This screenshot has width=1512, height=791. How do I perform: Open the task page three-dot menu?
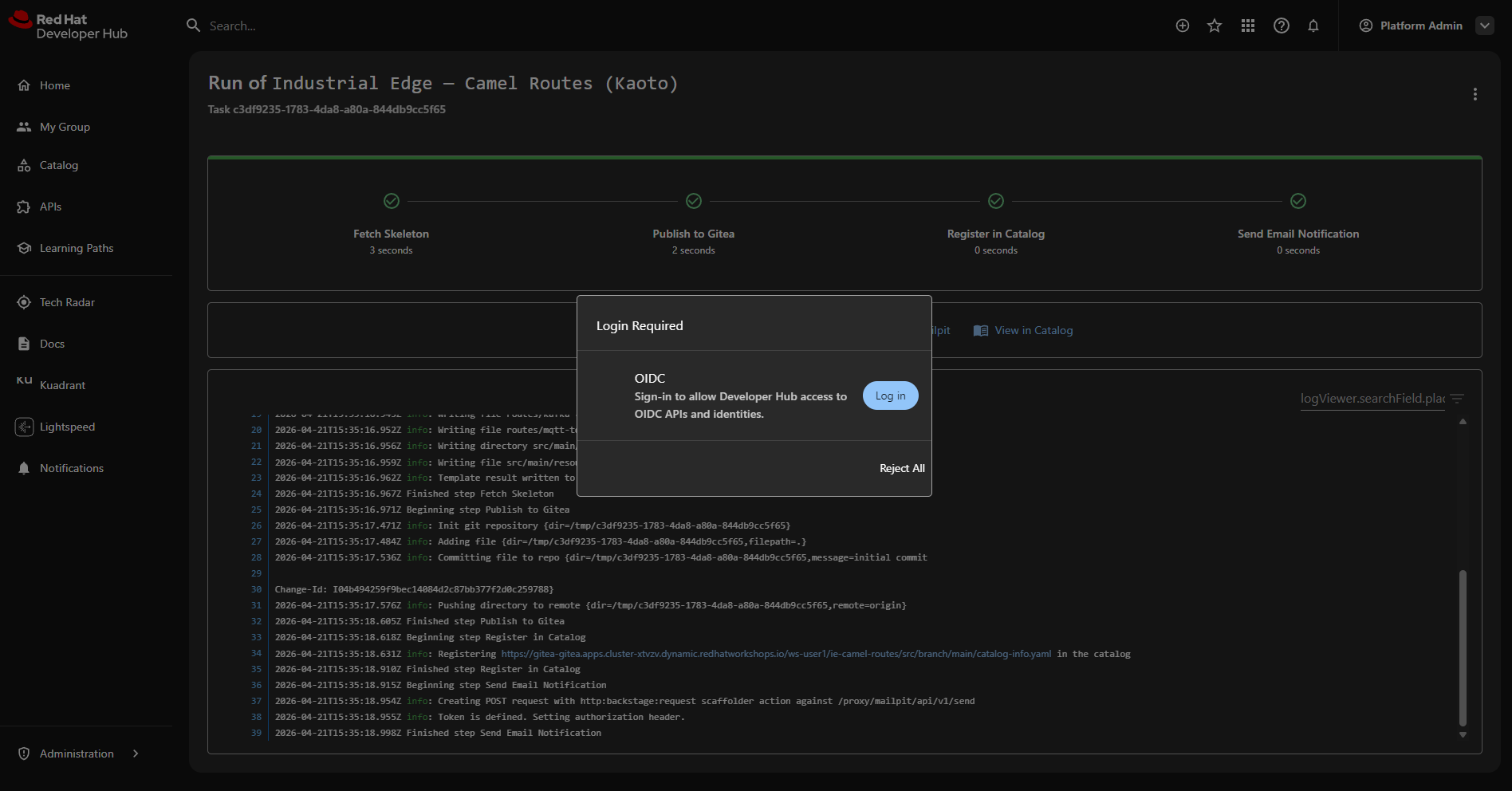pos(1475,94)
